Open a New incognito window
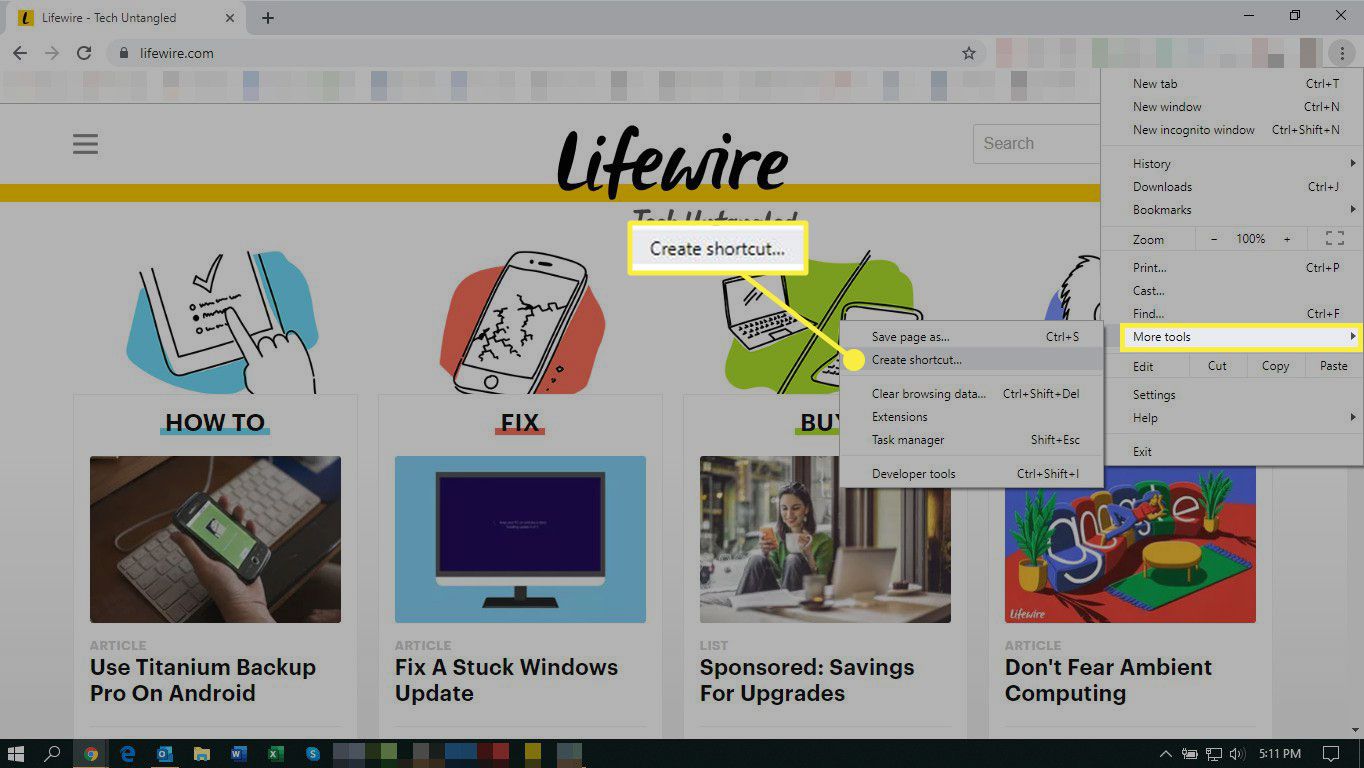 [1232, 129]
